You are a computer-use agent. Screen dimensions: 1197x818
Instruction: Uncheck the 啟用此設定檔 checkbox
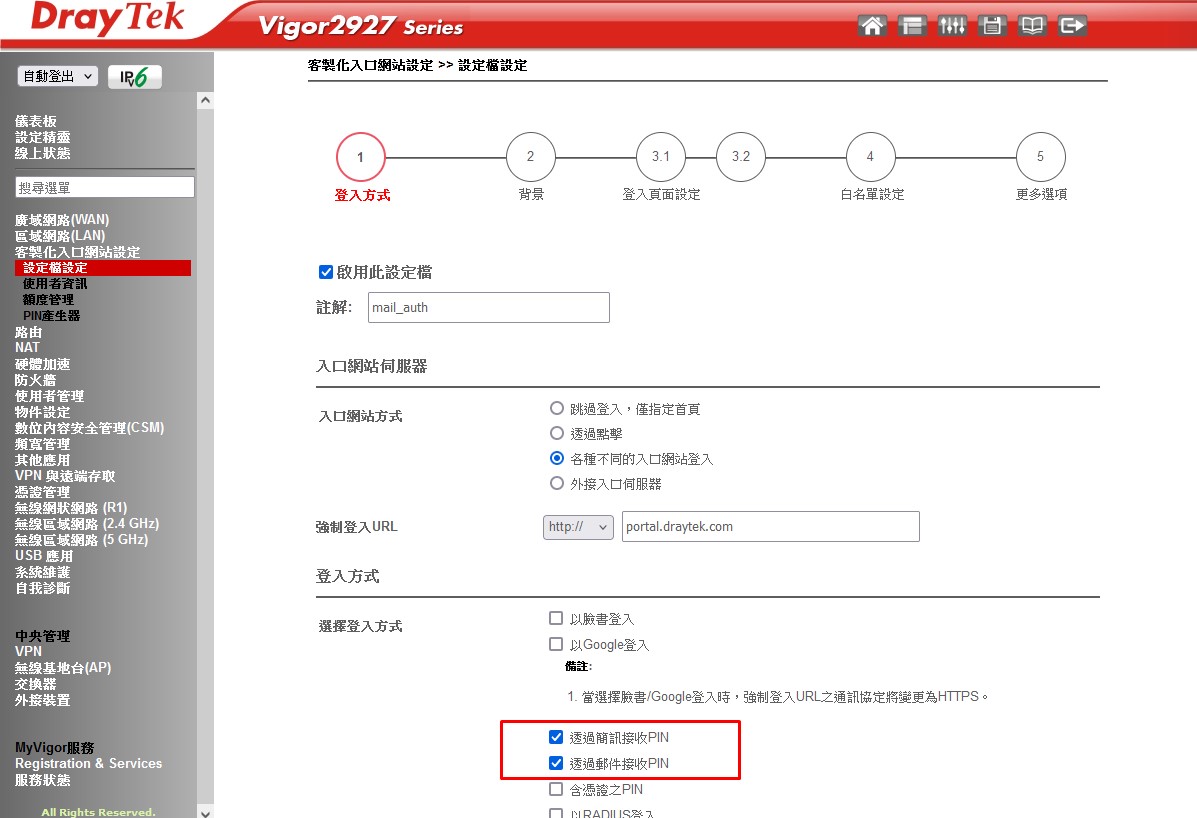325,272
